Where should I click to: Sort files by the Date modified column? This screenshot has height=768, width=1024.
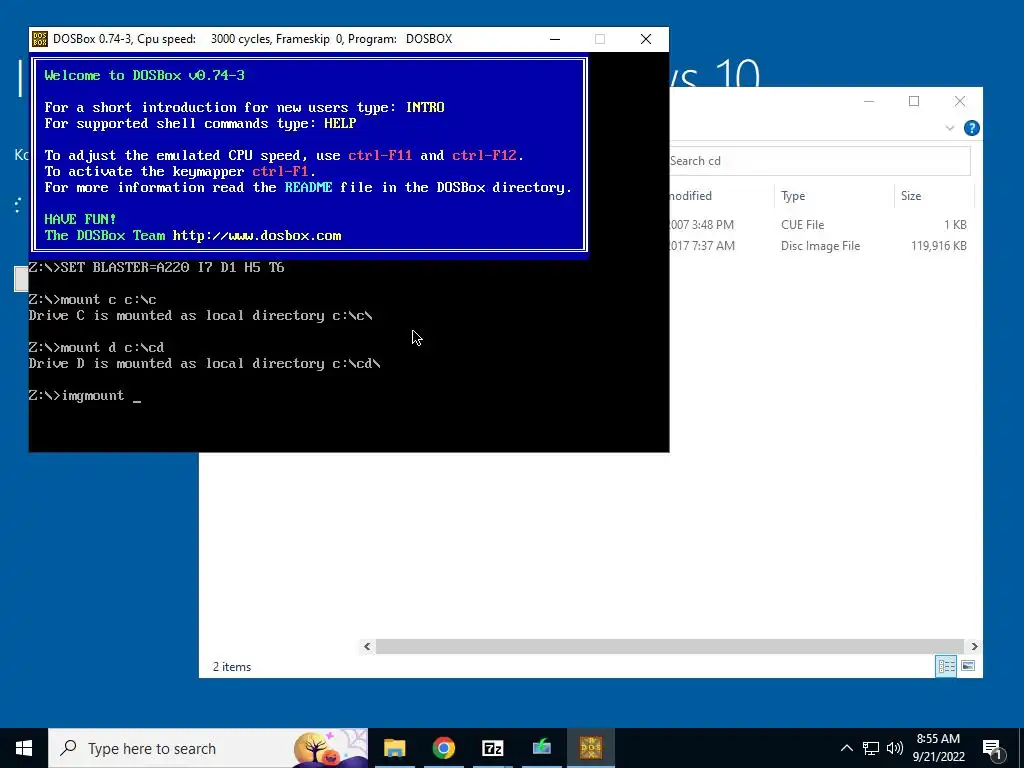722,196
